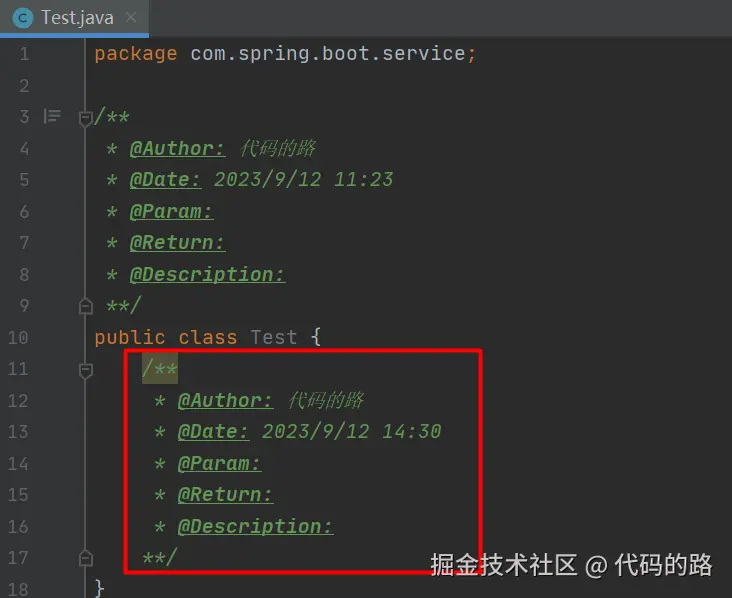The height and width of the screenshot is (598, 732).
Task: Click the @Description: tag on line 8
Action: pyautogui.click(x=207, y=274)
